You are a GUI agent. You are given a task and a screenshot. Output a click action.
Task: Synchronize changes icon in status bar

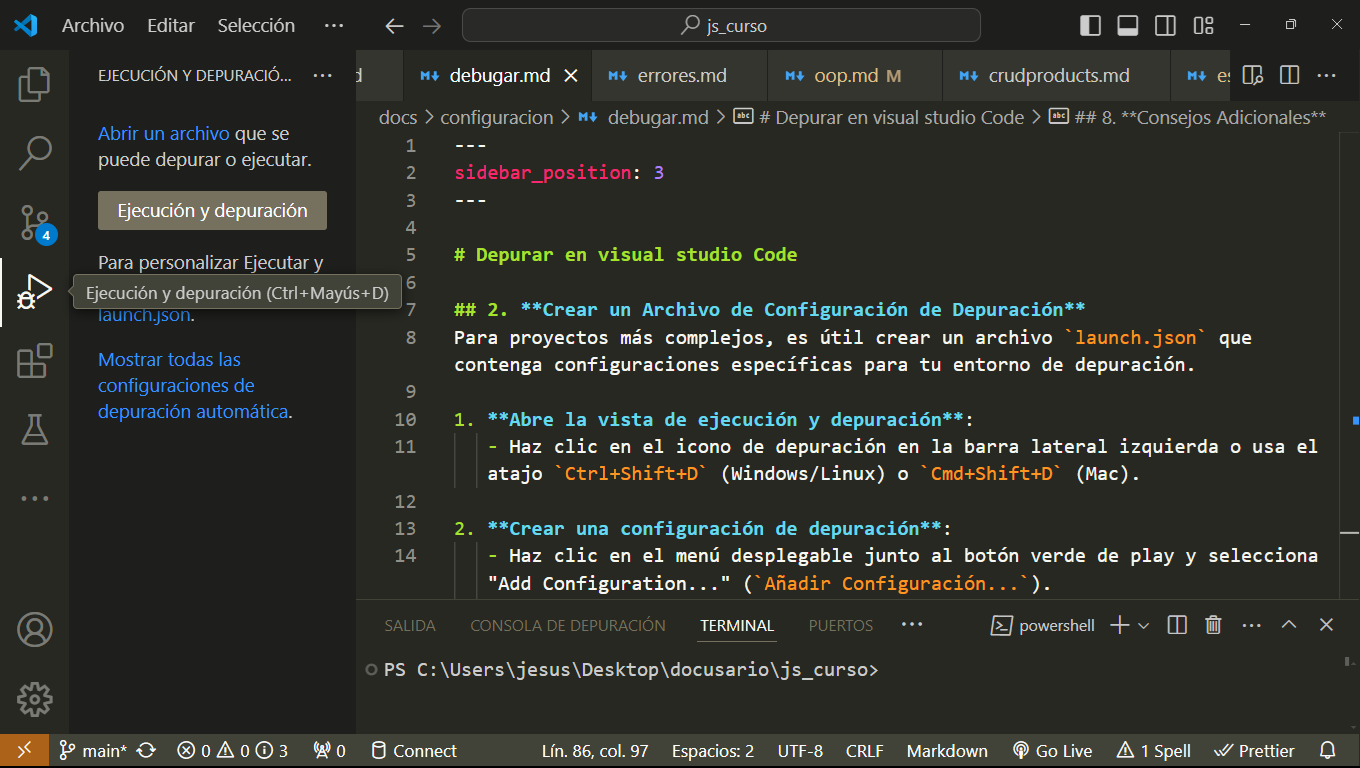pos(146,751)
